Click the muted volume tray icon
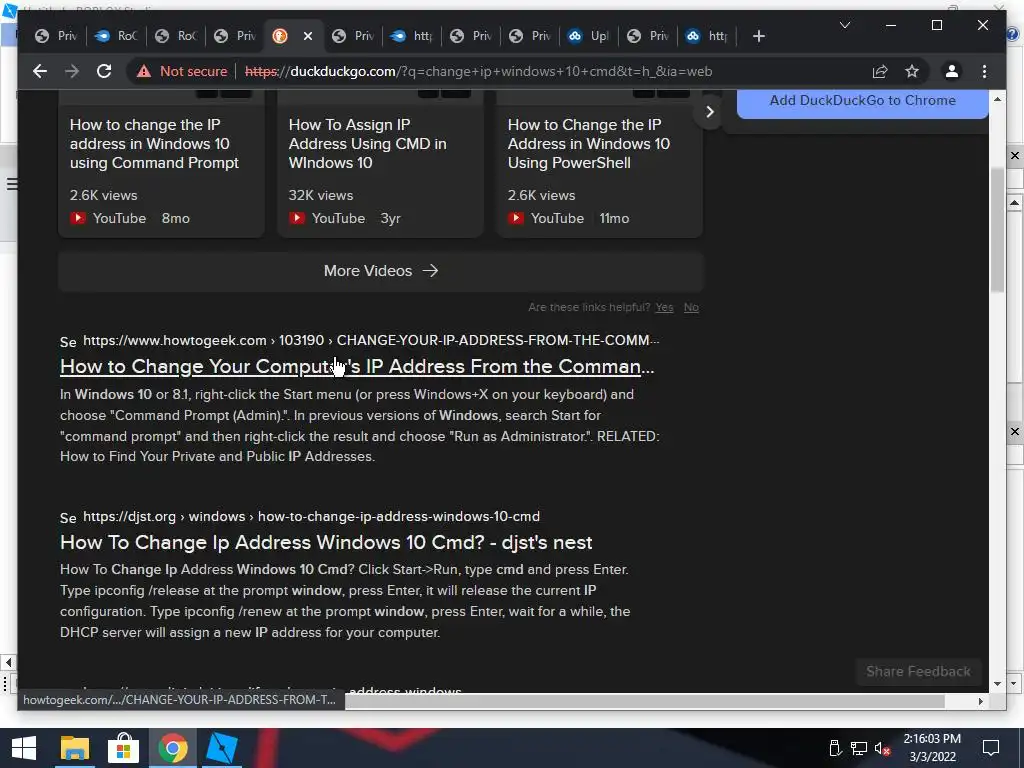The width and height of the screenshot is (1024, 768). coord(883,748)
